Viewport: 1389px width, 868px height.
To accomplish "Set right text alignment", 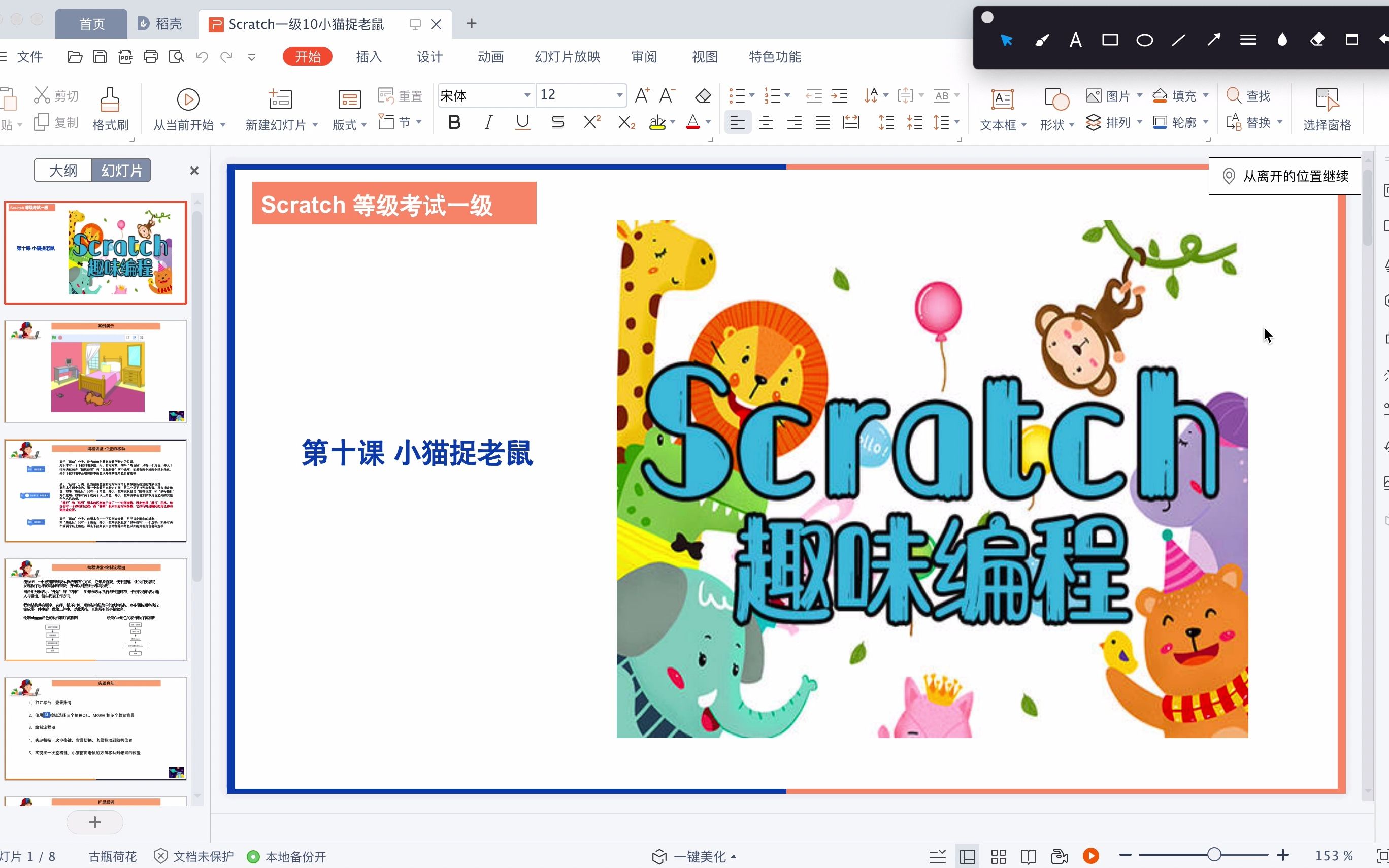I will [x=795, y=122].
